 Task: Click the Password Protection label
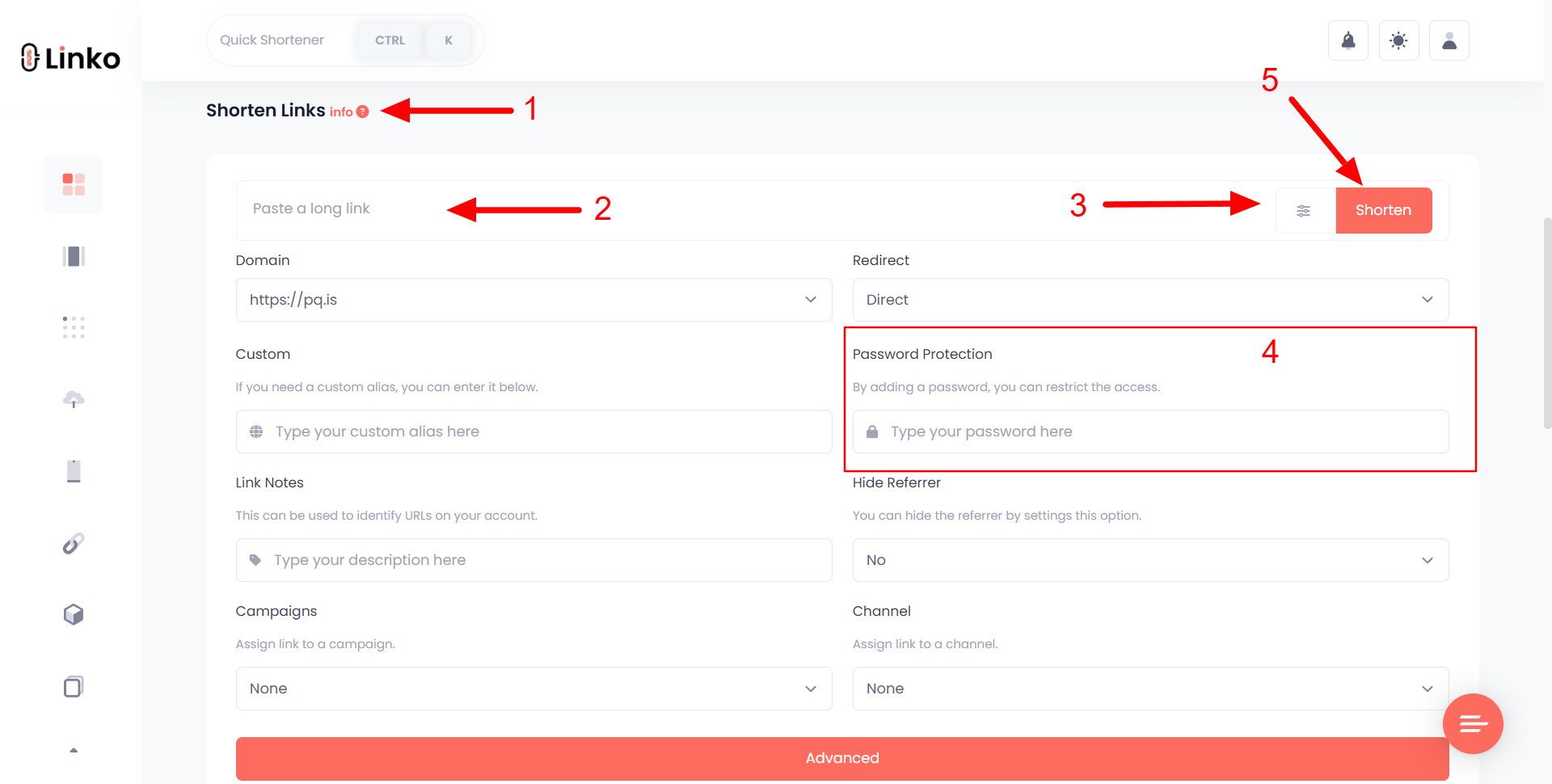922,354
